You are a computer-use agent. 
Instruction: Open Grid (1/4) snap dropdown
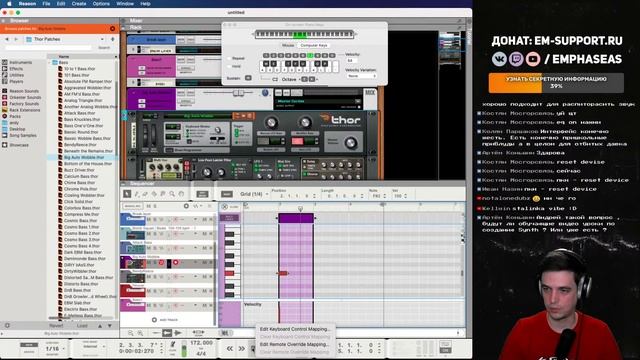click(x=254, y=194)
